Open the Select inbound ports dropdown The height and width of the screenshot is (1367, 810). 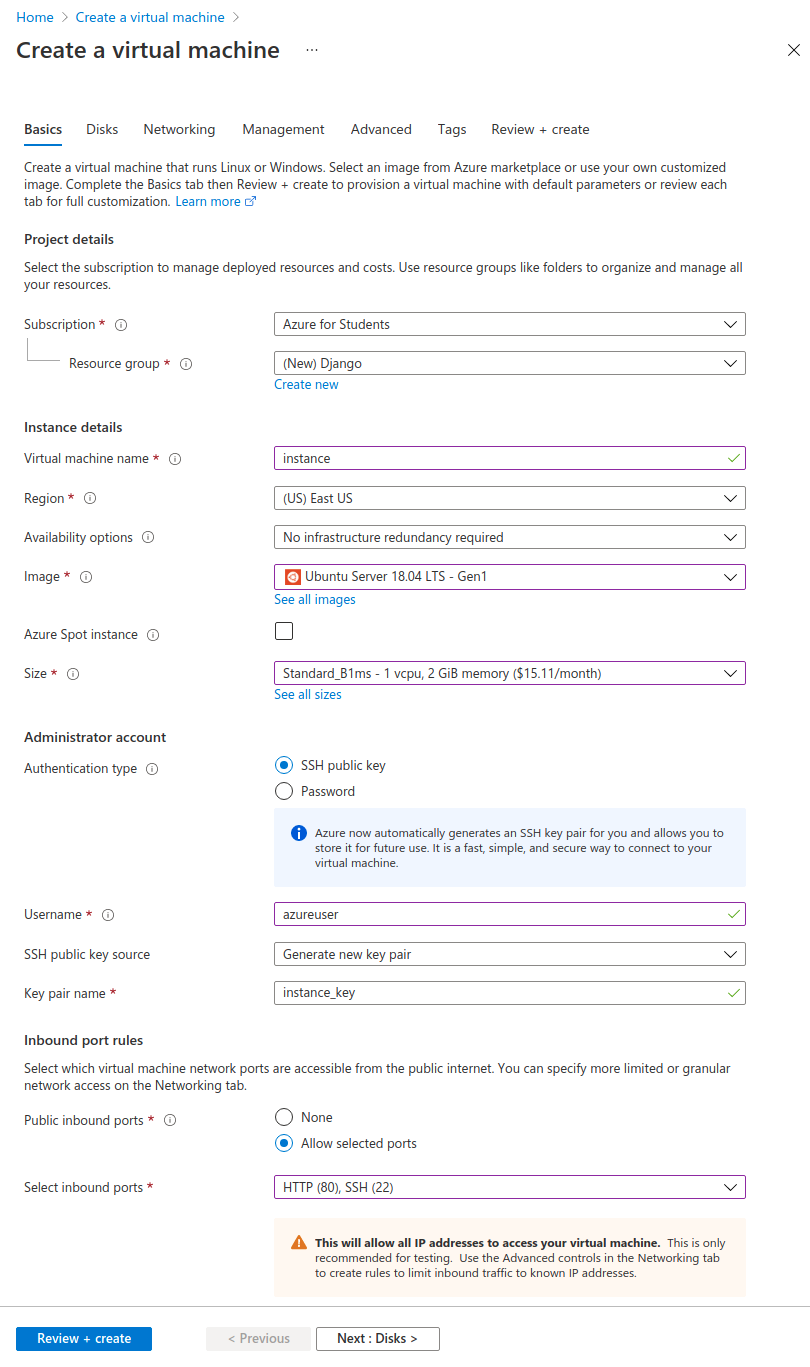509,1188
